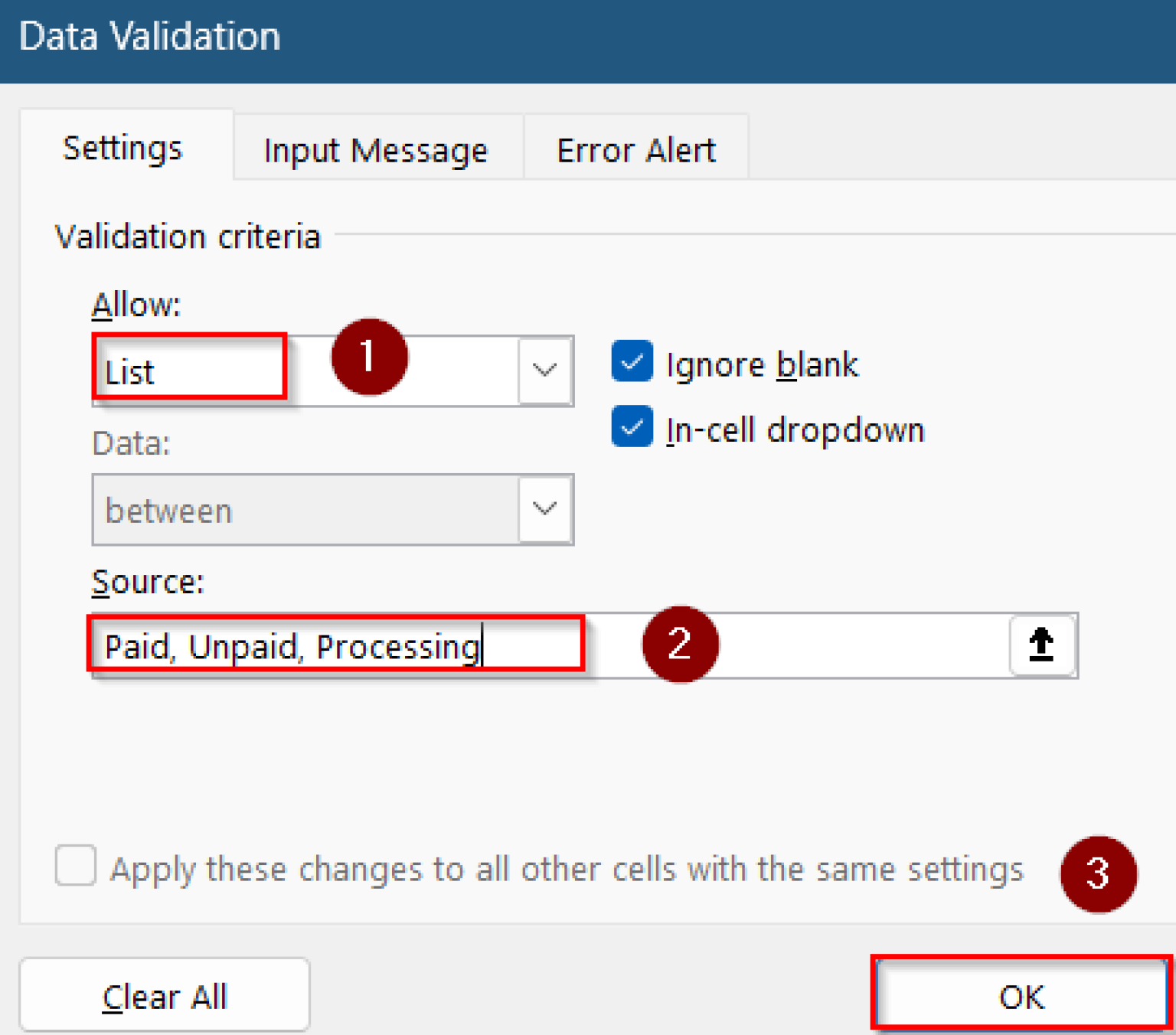Click the Source range selector collapse icon
The height and width of the screenshot is (1035, 1176).
pyautogui.click(x=1041, y=645)
